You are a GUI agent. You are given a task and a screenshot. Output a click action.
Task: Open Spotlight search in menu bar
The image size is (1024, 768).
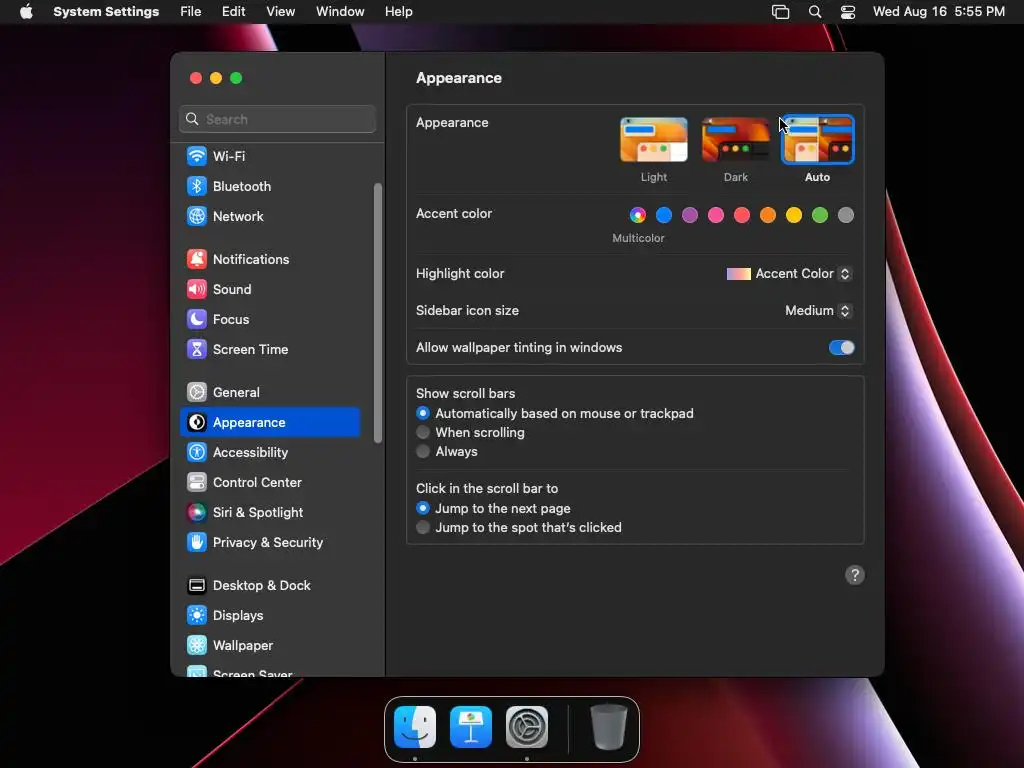[814, 12]
